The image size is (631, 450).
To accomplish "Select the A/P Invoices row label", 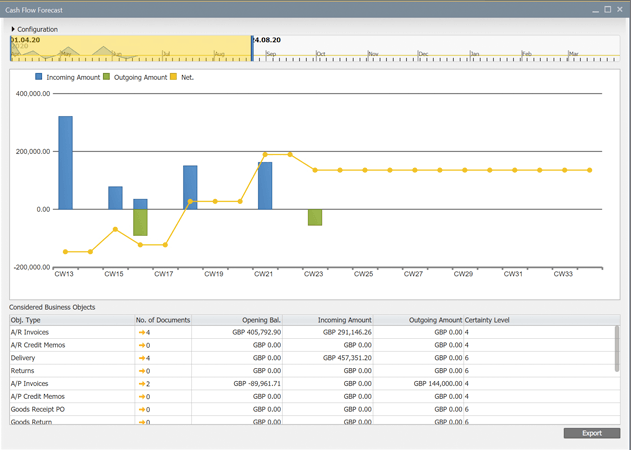I will (x=29, y=384).
